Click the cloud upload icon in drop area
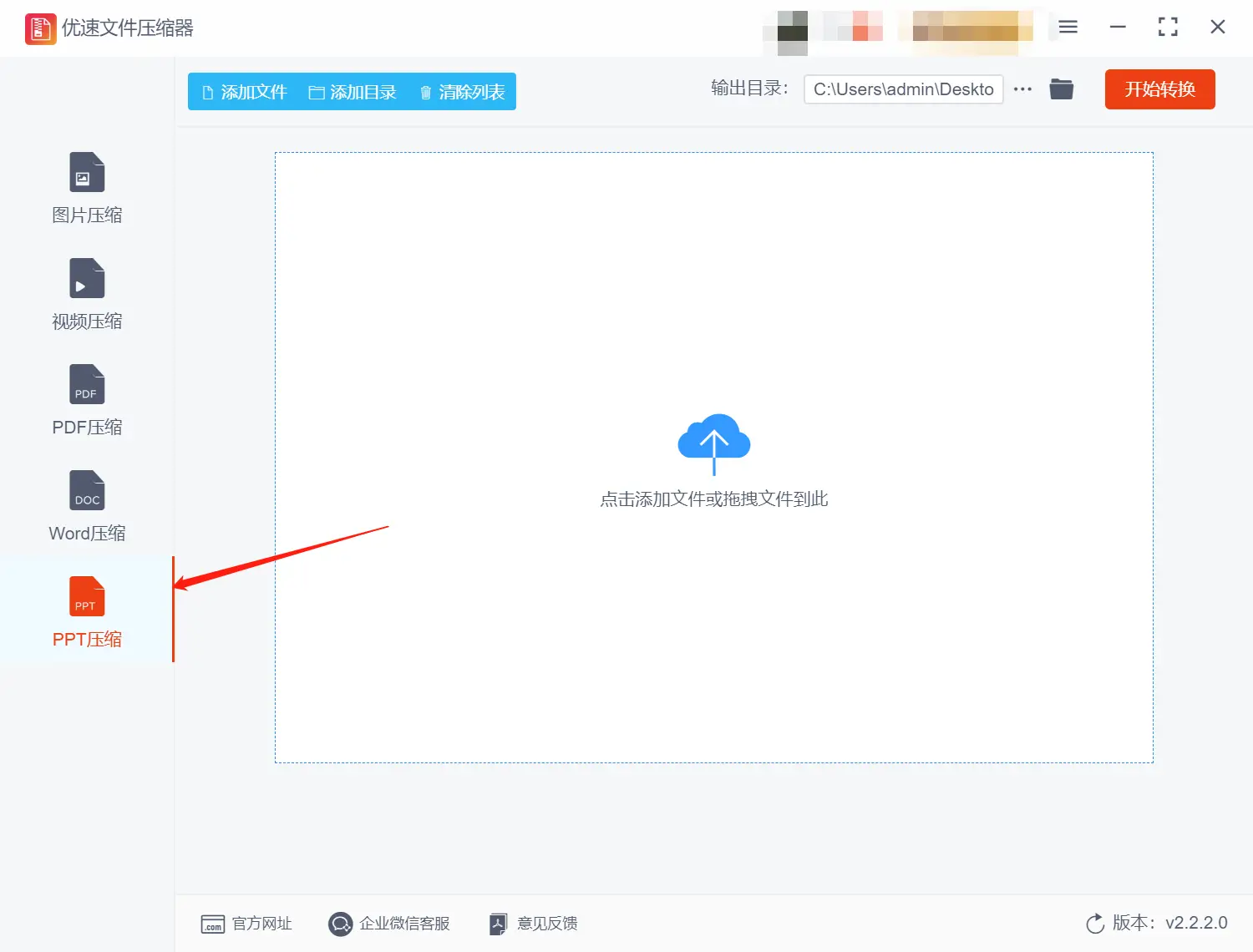1253x952 pixels. (x=713, y=443)
